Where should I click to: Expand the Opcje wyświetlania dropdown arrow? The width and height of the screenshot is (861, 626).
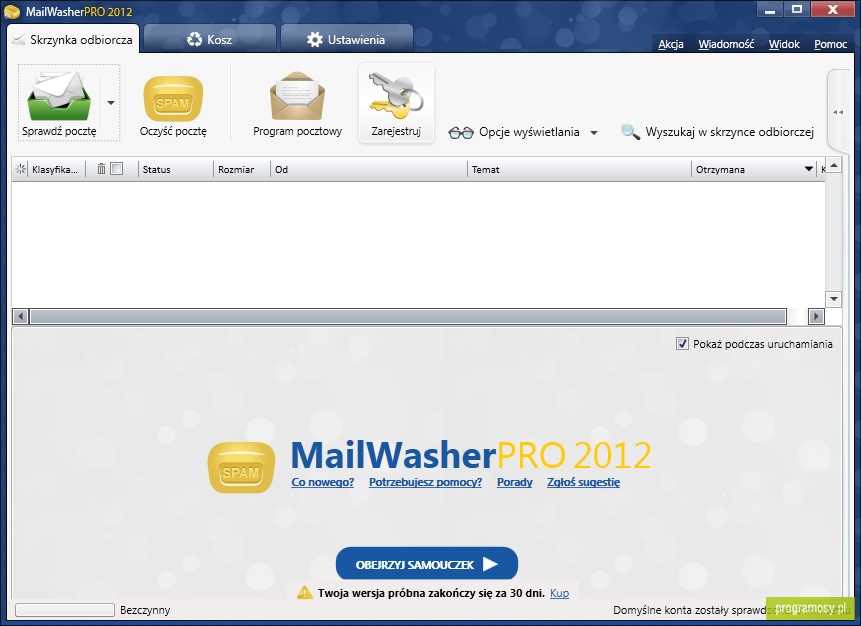pyautogui.click(x=594, y=132)
